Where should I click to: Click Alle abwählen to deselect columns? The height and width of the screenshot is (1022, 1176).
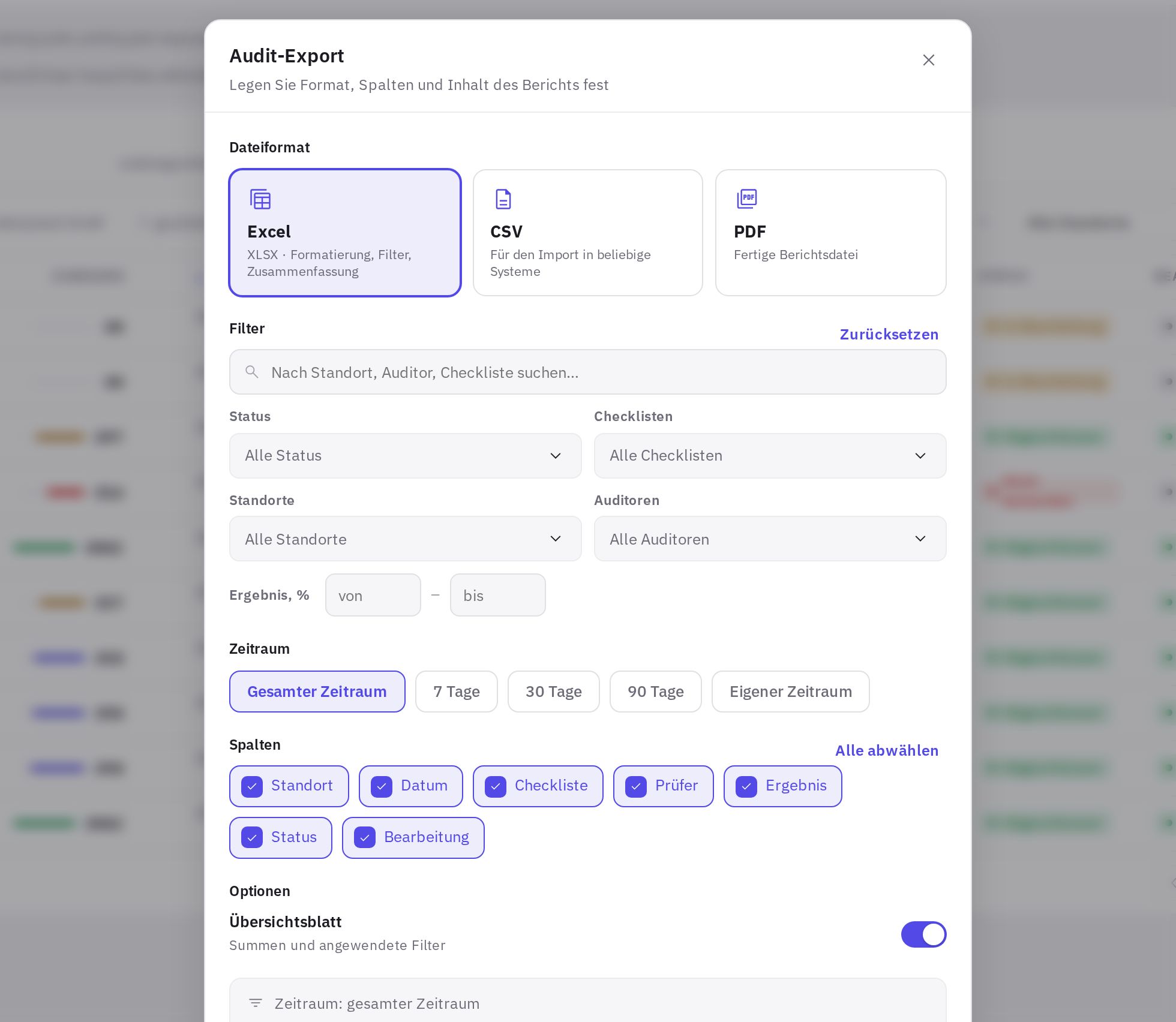tap(887, 750)
